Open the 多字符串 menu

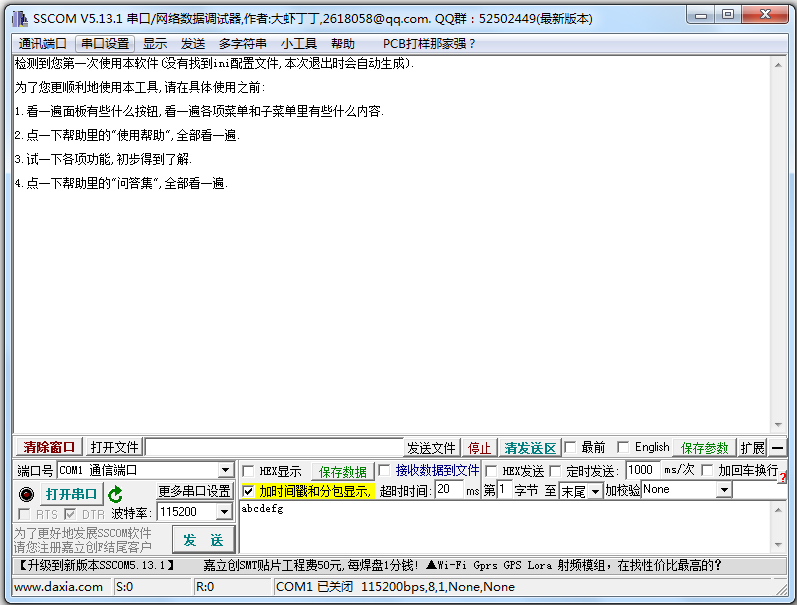point(242,44)
